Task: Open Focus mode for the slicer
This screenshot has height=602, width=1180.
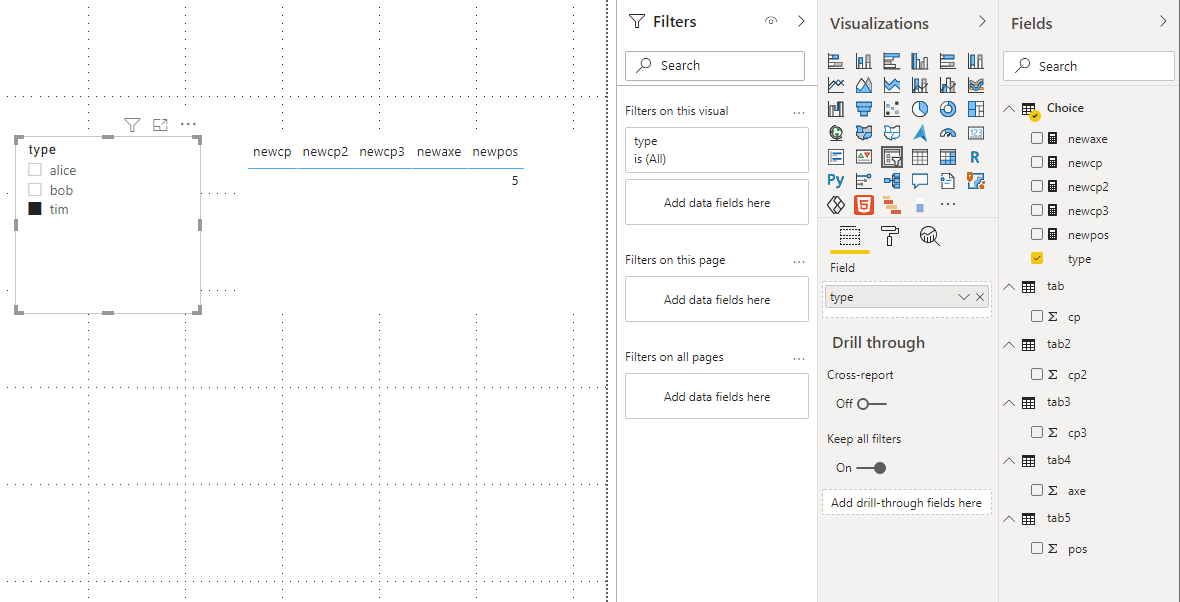Action: [160, 125]
